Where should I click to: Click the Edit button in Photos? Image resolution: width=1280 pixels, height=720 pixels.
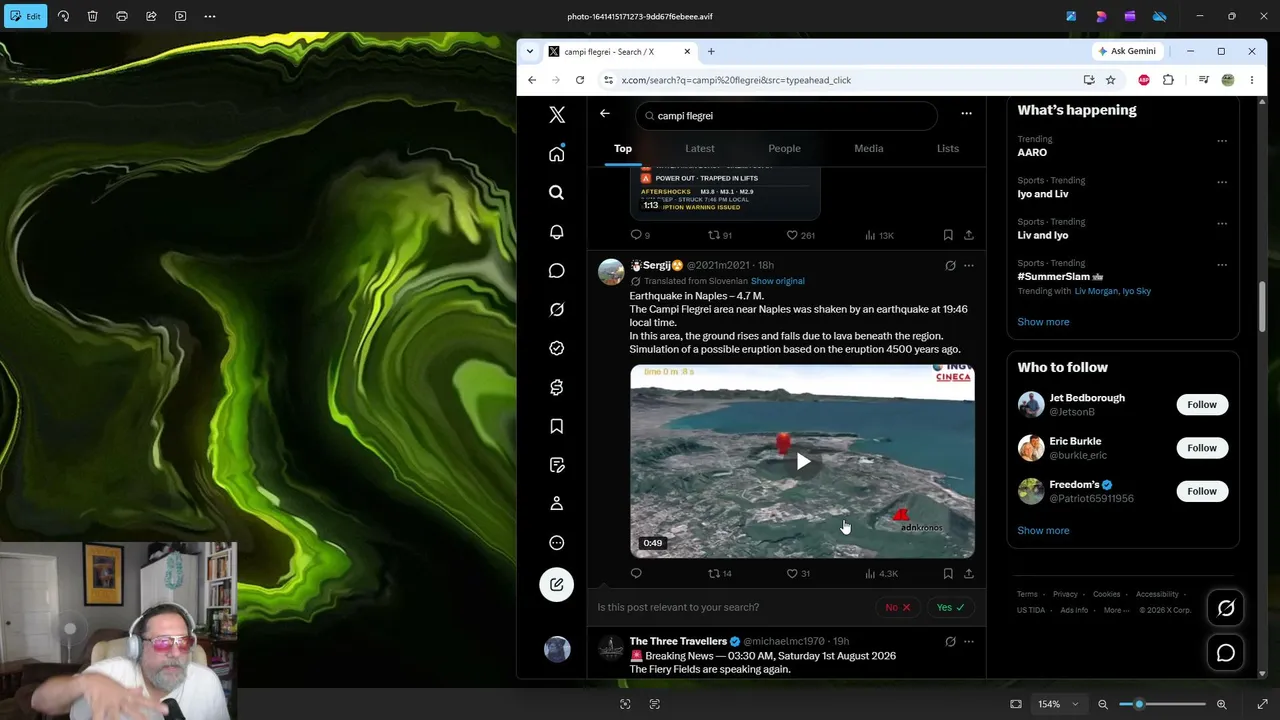coord(25,16)
